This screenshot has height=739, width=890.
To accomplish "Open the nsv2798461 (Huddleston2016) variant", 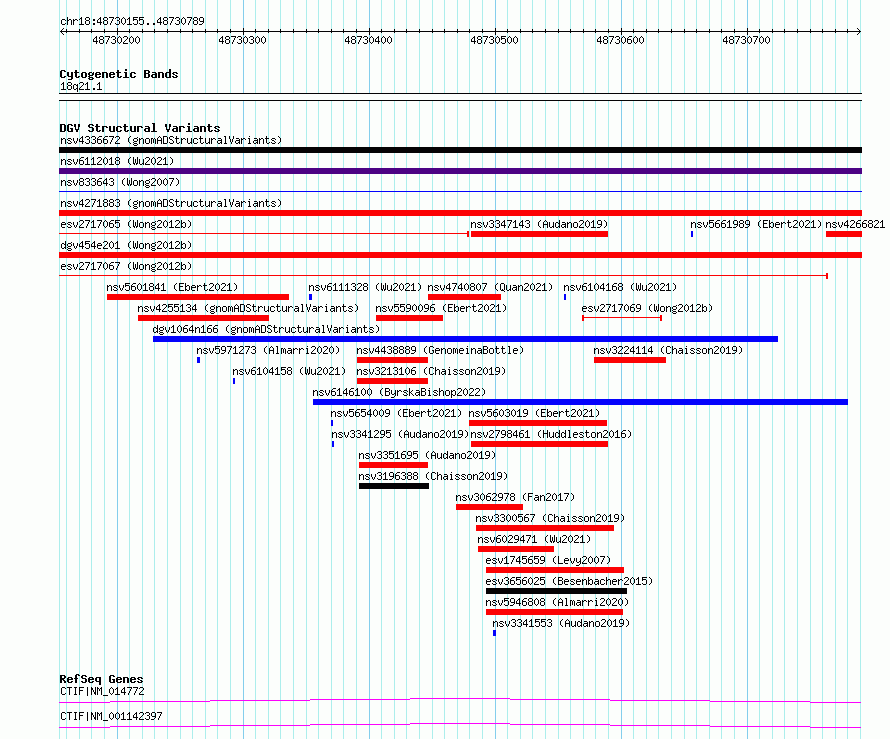I will tap(551, 434).
